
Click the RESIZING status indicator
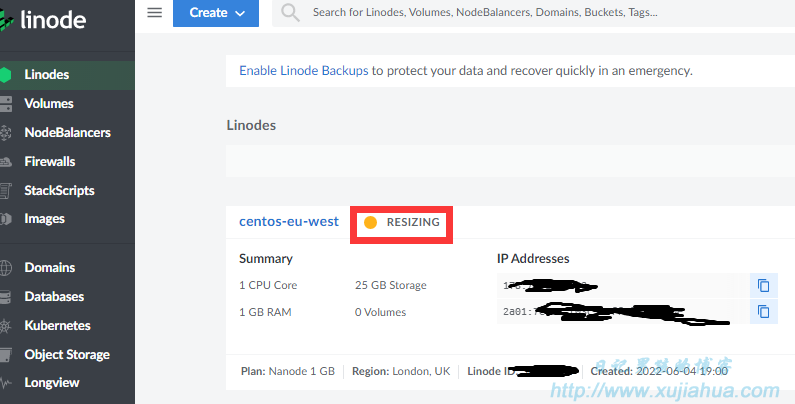[x=402, y=222]
